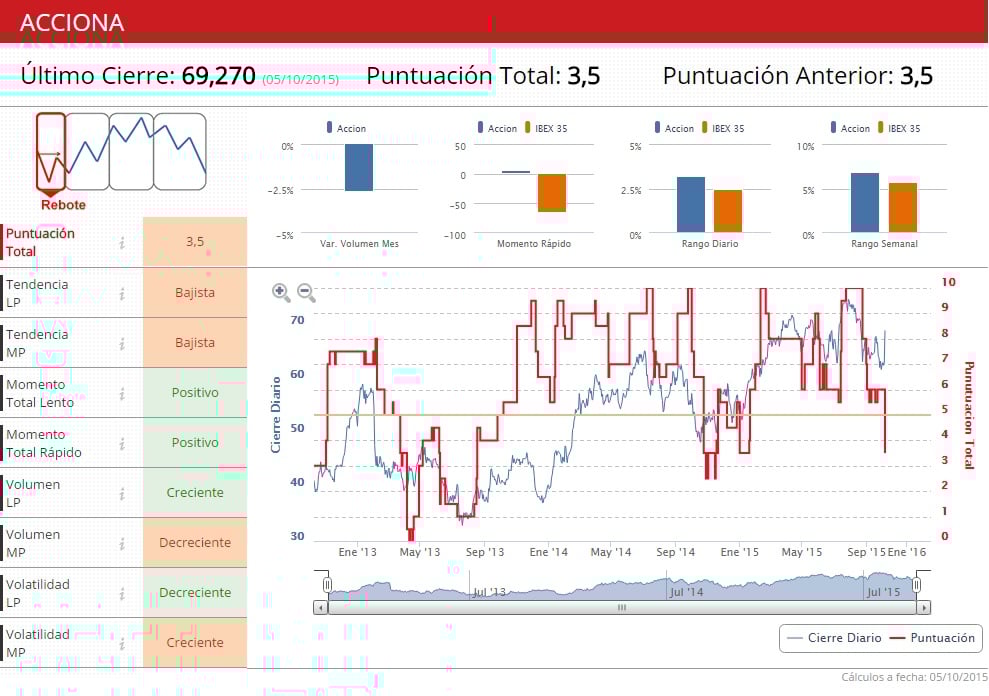Open info icon for Volumen MP
989x696 pixels.
[x=122, y=543]
